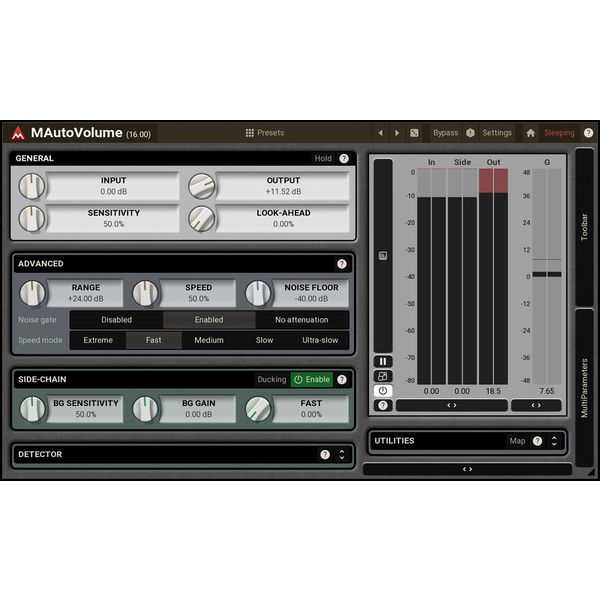Expand the Utilities panel

pyautogui.click(x=554, y=441)
